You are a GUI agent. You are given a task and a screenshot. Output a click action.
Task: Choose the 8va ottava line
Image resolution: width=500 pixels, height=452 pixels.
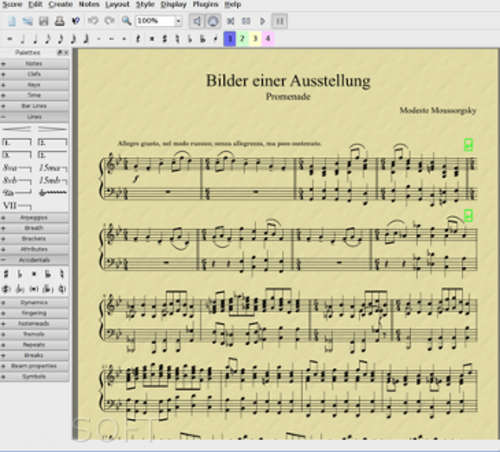17,168
